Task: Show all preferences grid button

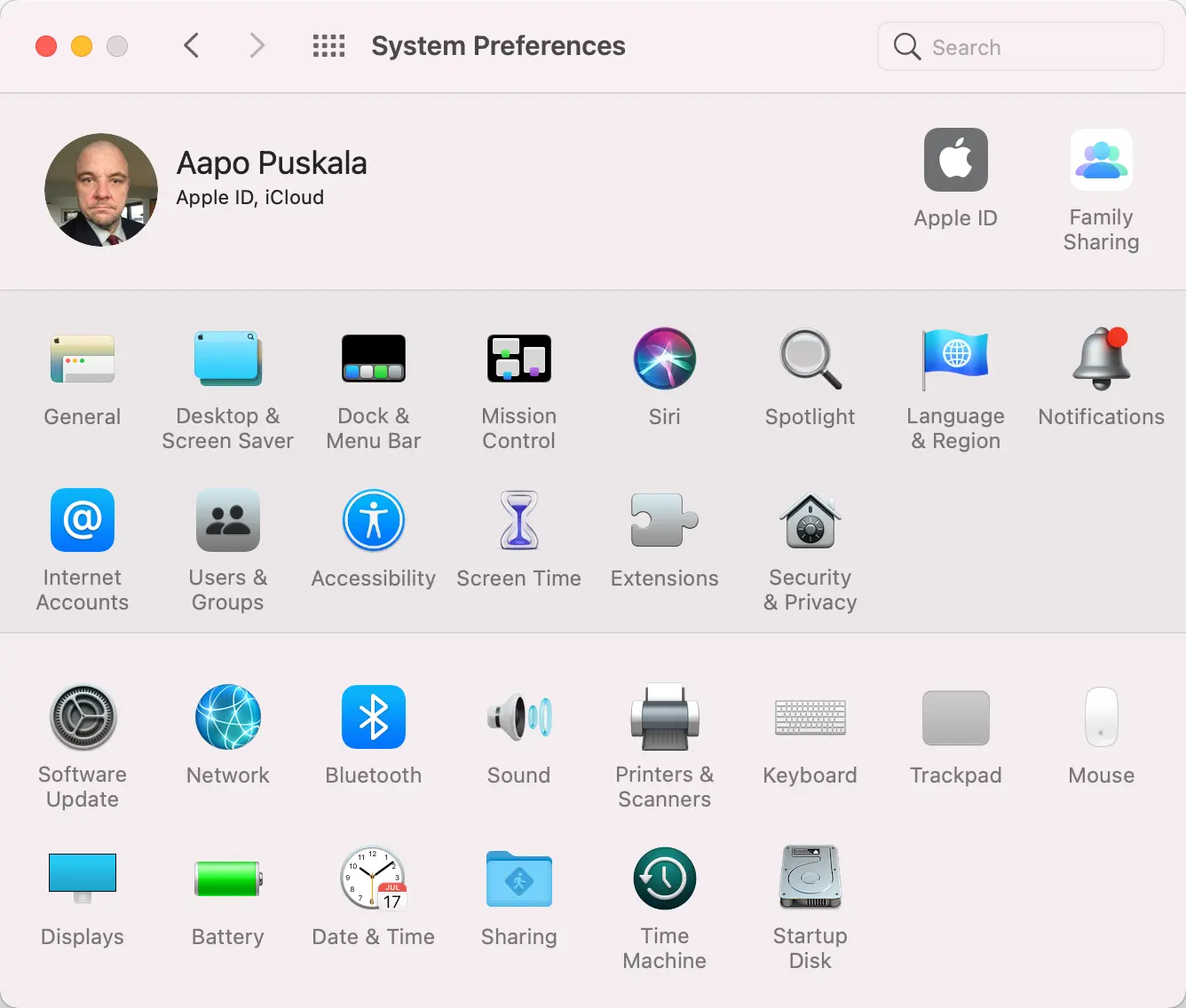Action: point(328,46)
